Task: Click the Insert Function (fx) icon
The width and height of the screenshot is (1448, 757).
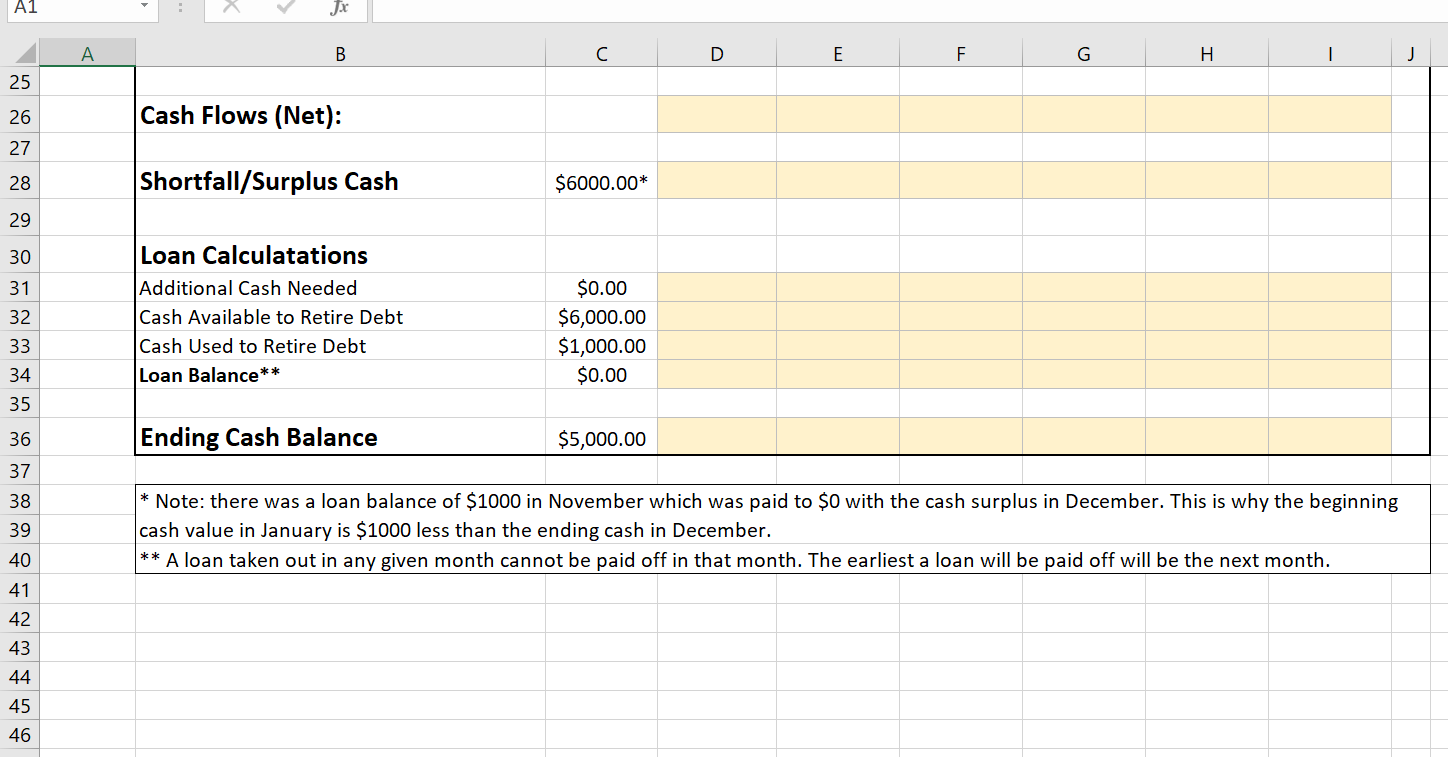Action: click(338, 10)
